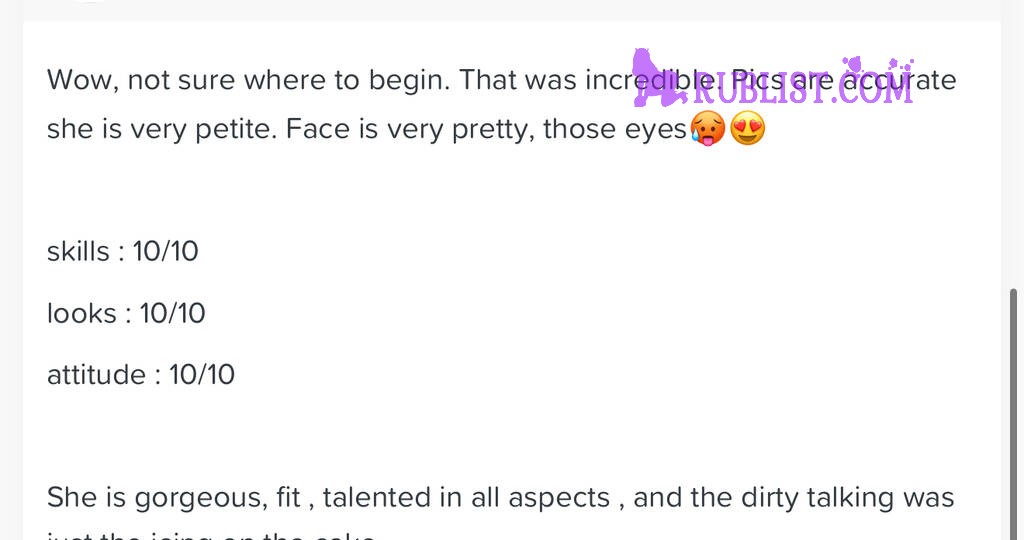Click the 'looks : 10/10' rating line
This screenshot has height=540, width=1024.
(x=126, y=313)
